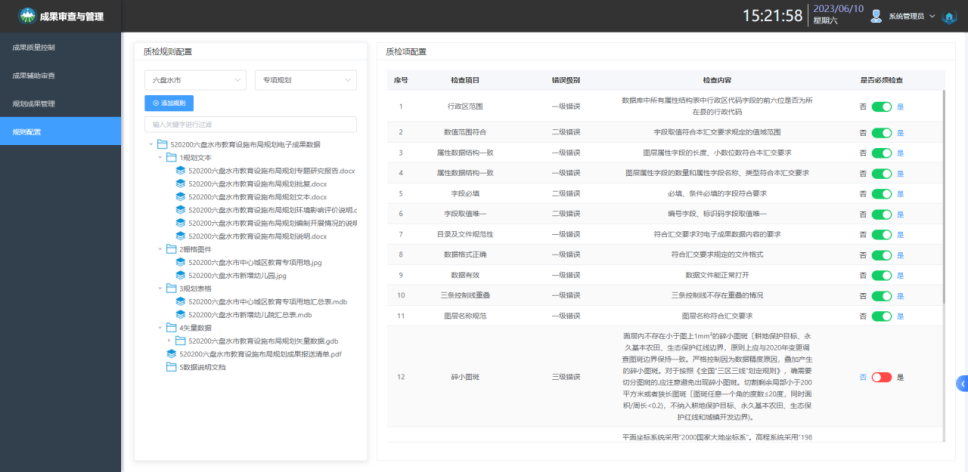The height and width of the screenshot is (473, 968).
Task: Toggle required check for 图层名称规范
Action: tap(882, 316)
